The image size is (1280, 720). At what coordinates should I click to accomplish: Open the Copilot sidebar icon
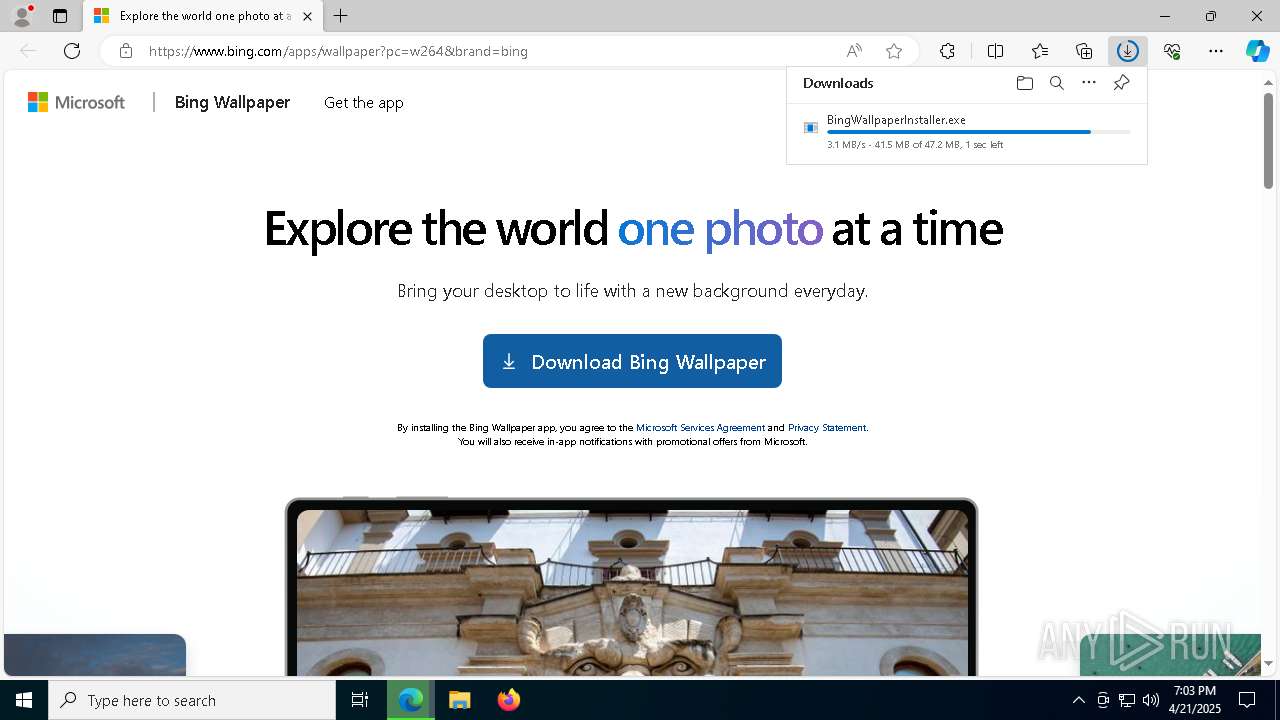click(x=1257, y=51)
